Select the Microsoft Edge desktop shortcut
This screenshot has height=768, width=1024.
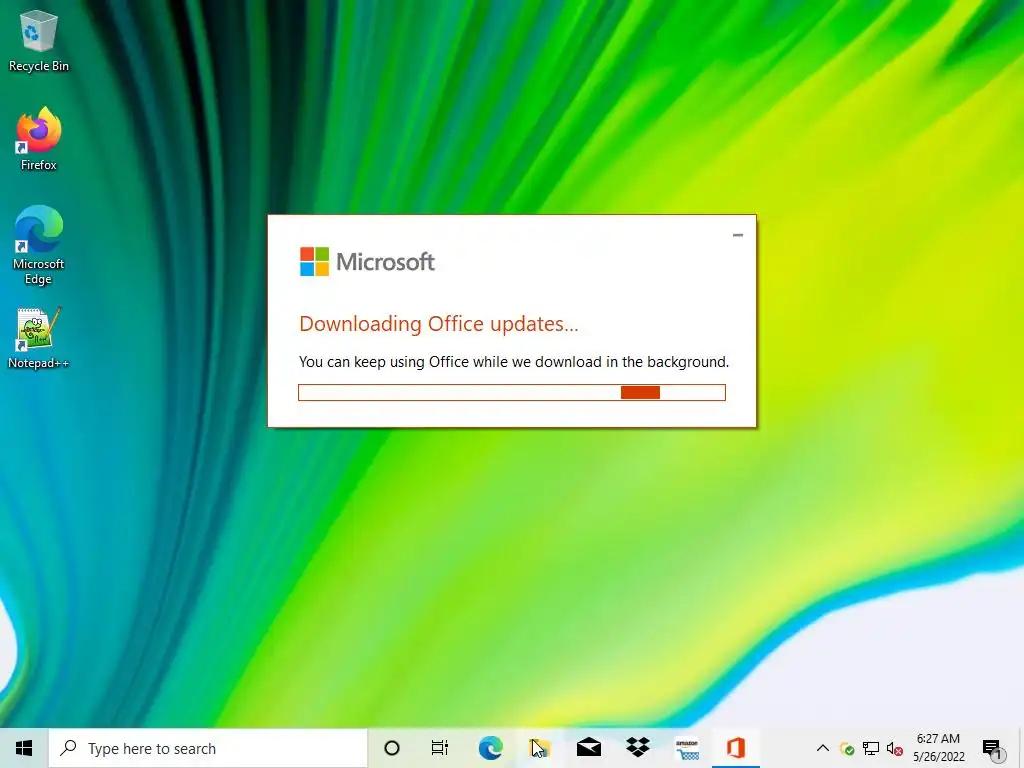click(x=39, y=246)
